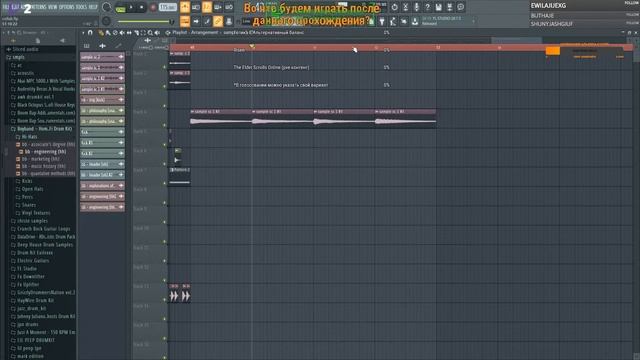Click the red Record button
The height and width of the screenshot is (360, 640).
point(153,7)
